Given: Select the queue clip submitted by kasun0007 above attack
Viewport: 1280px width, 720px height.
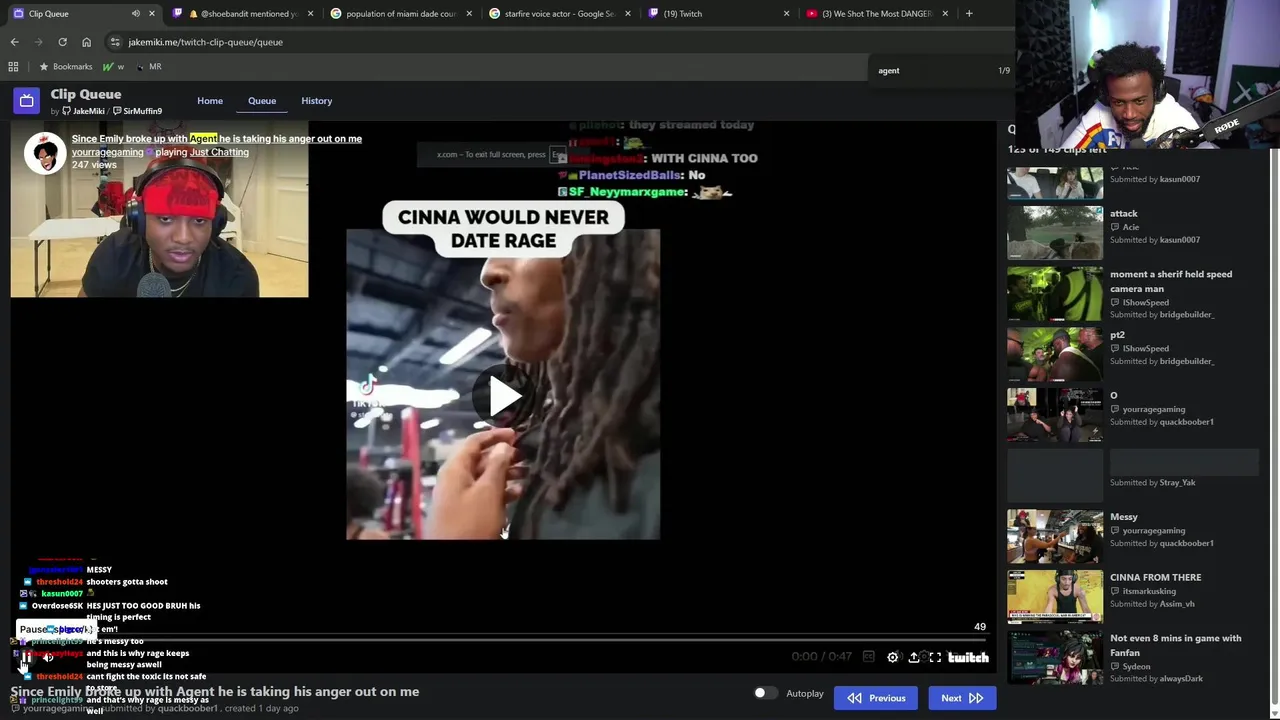Looking at the screenshot, I should 1055,182.
